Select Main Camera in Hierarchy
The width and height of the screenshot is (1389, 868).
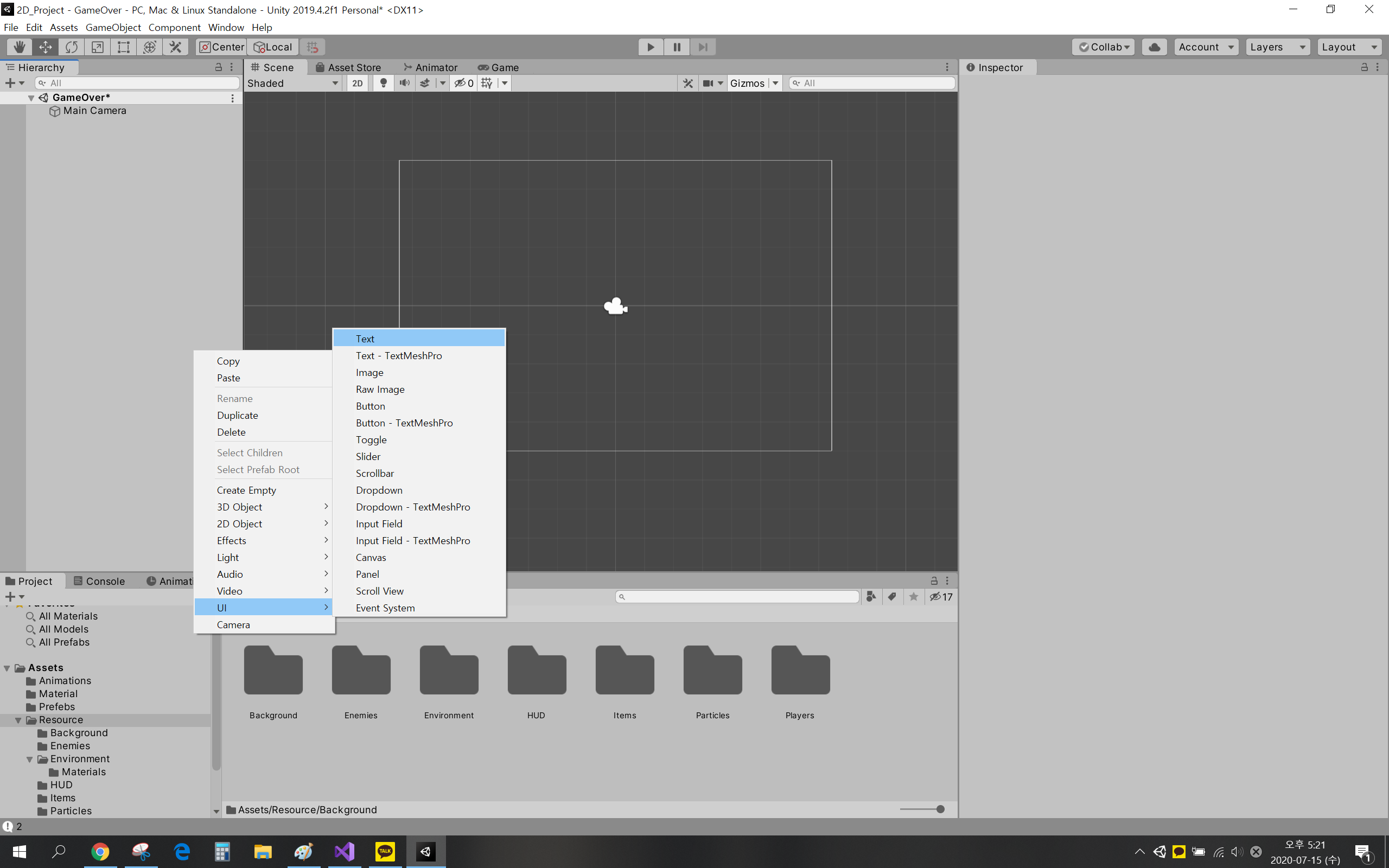pos(94,111)
